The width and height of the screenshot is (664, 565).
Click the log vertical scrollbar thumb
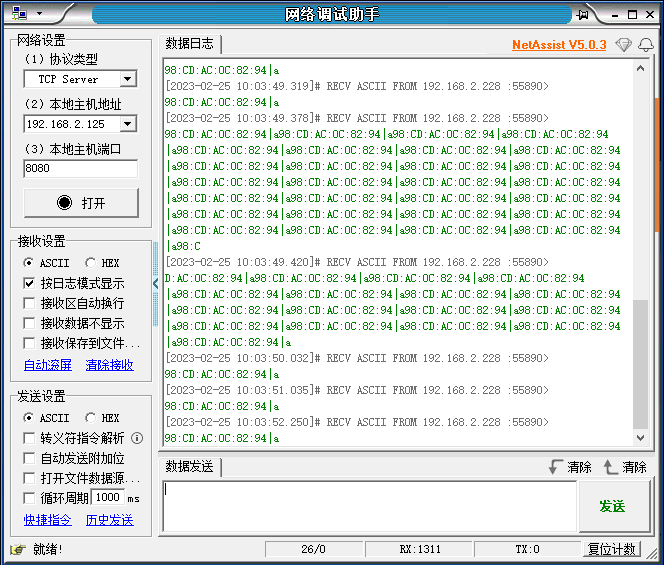tap(640, 364)
